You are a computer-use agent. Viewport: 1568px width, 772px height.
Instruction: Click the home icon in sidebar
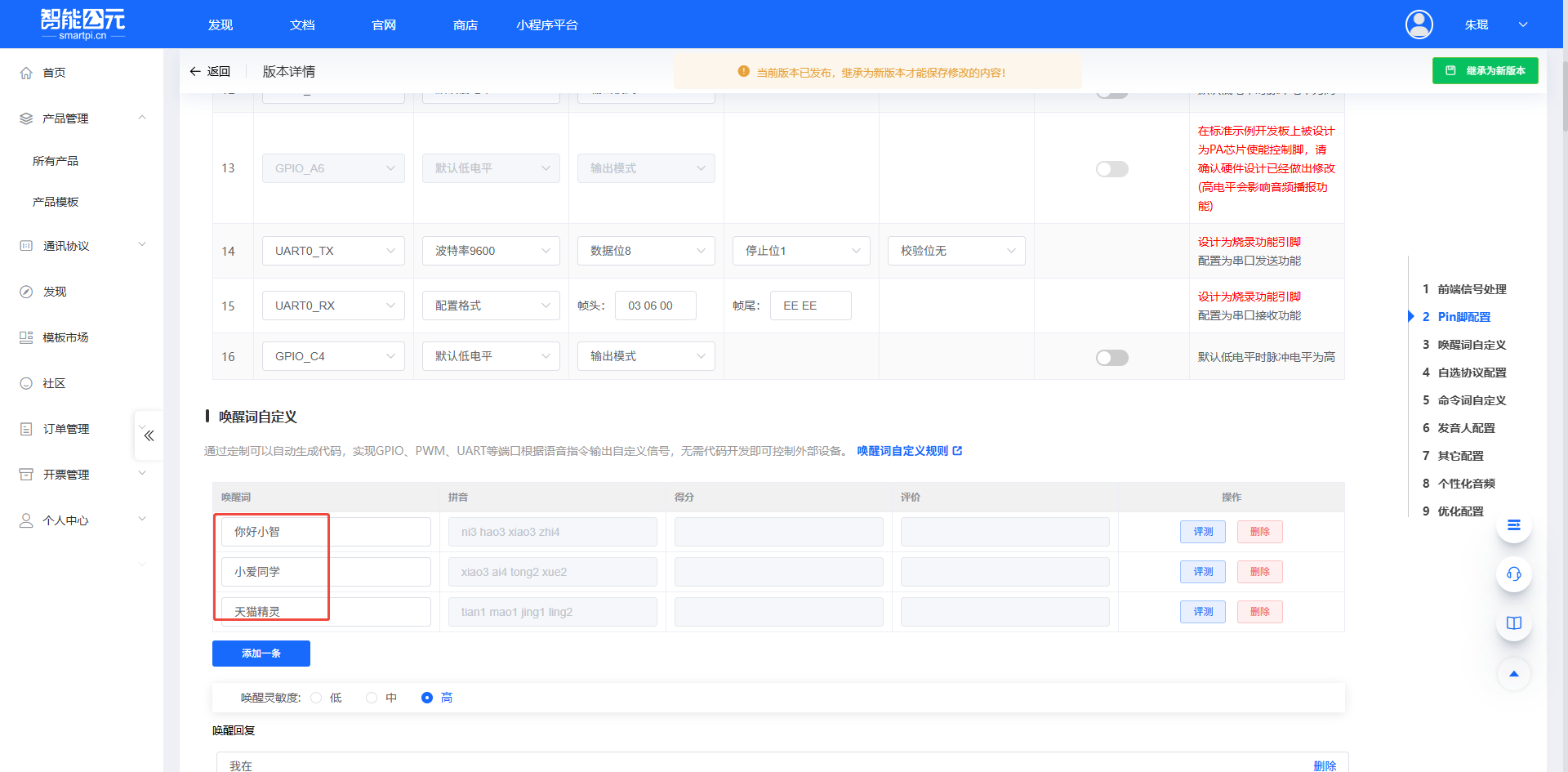tap(26, 73)
